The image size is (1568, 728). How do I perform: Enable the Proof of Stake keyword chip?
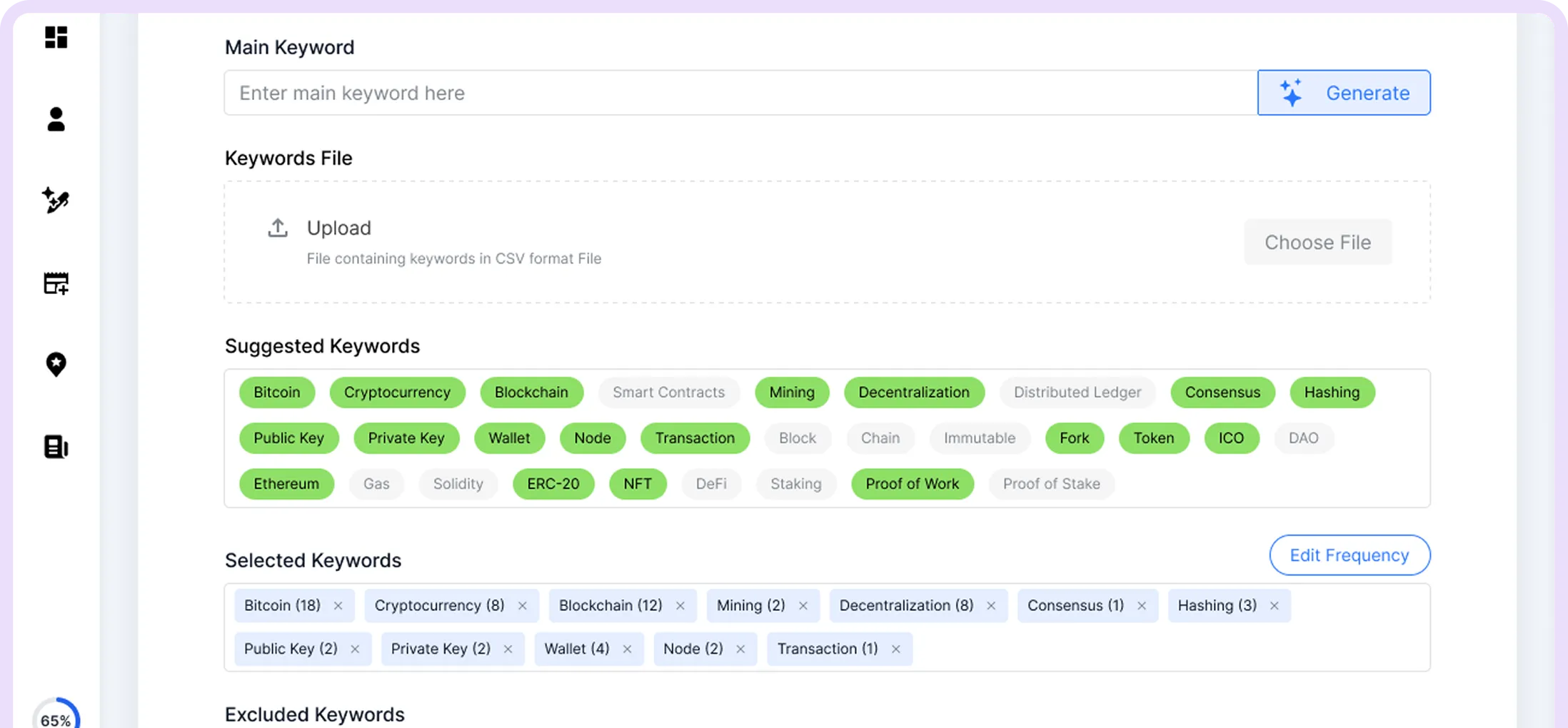click(x=1050, y=484)
